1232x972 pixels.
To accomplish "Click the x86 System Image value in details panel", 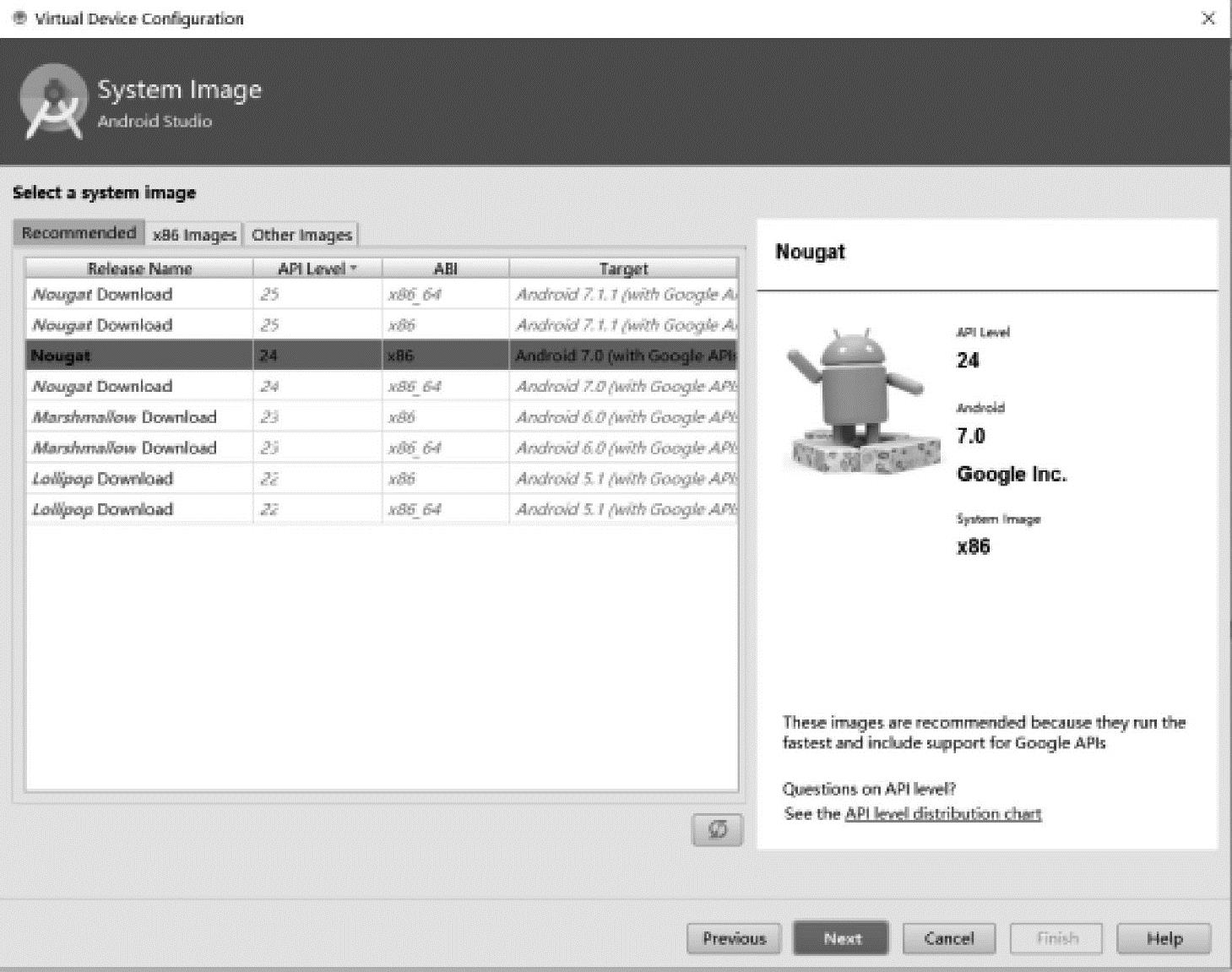I will point(973,546).
